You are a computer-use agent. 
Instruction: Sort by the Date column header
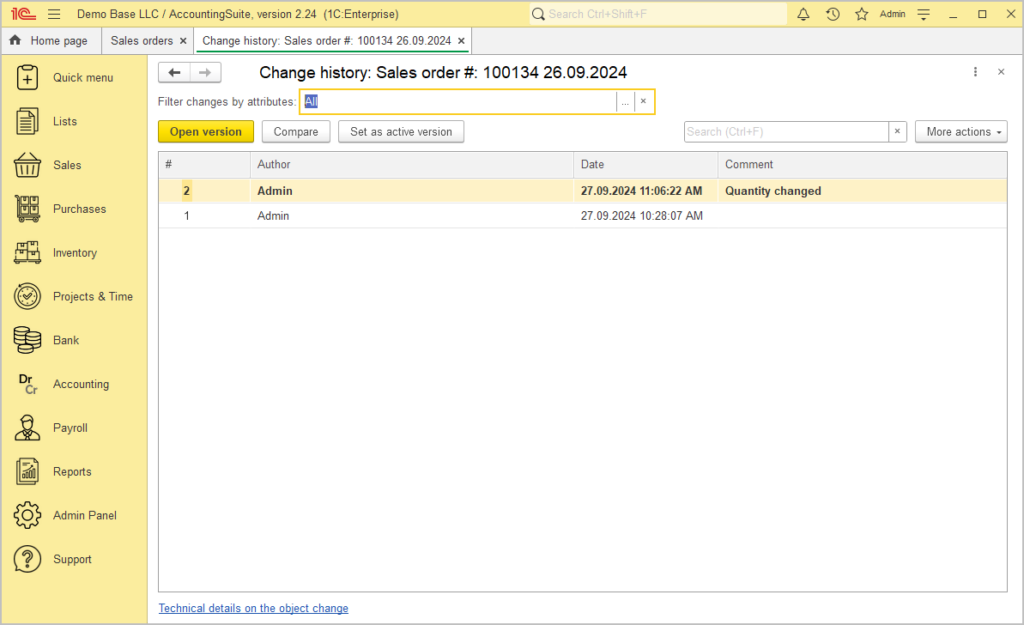click(645, 165)
